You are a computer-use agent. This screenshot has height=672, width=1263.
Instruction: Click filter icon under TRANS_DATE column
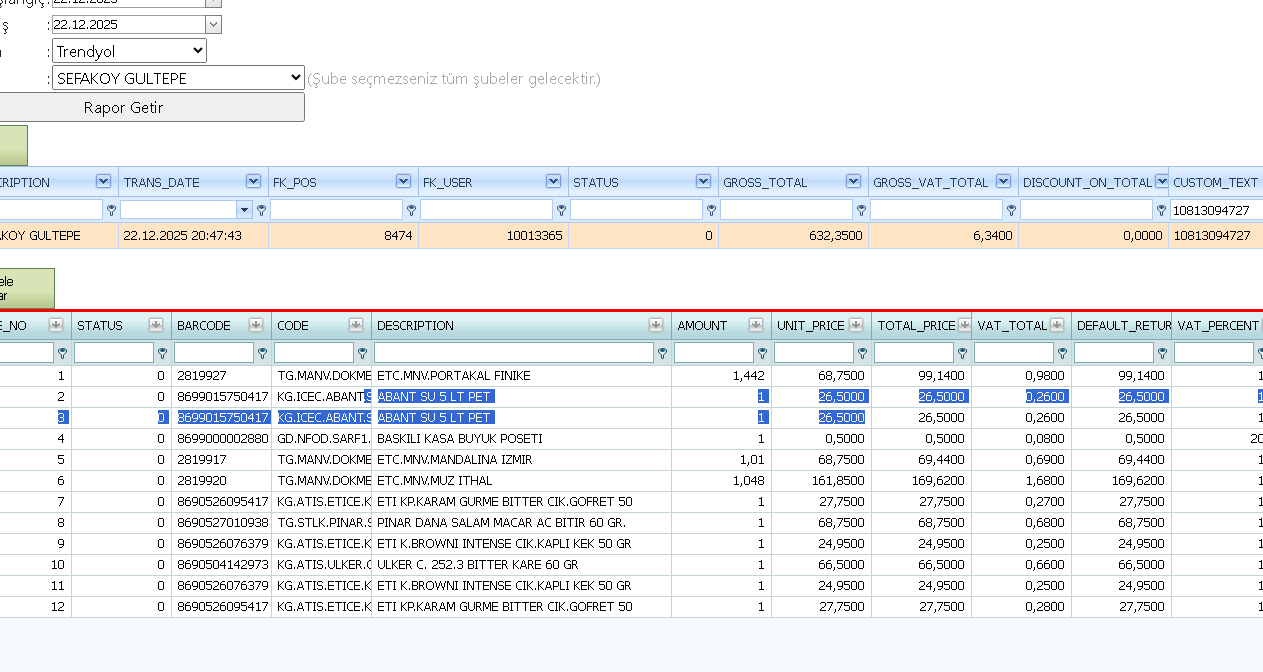pyautogui.click(x=262, y=210)
